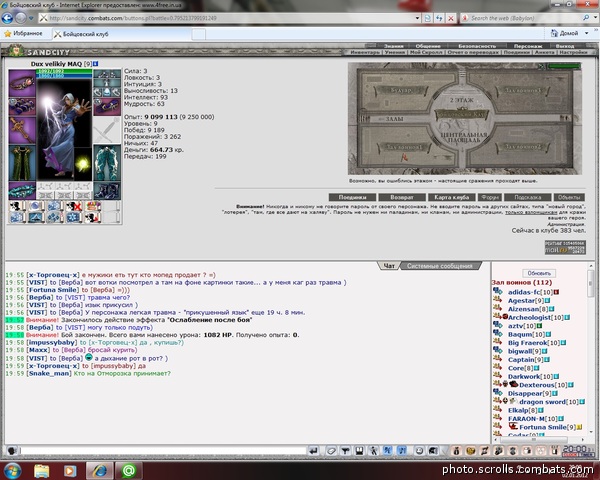Open the Общение menu
Image resolution: width=600 pixels, height=480 pixels.
coord(427,46)
